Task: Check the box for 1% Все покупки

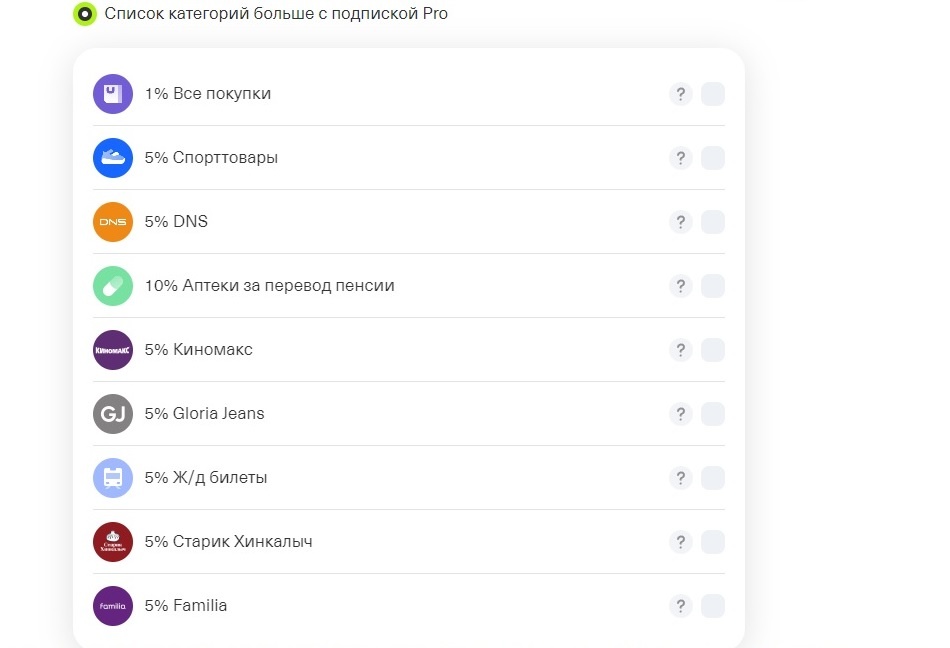Action: [x=713, y=94]
